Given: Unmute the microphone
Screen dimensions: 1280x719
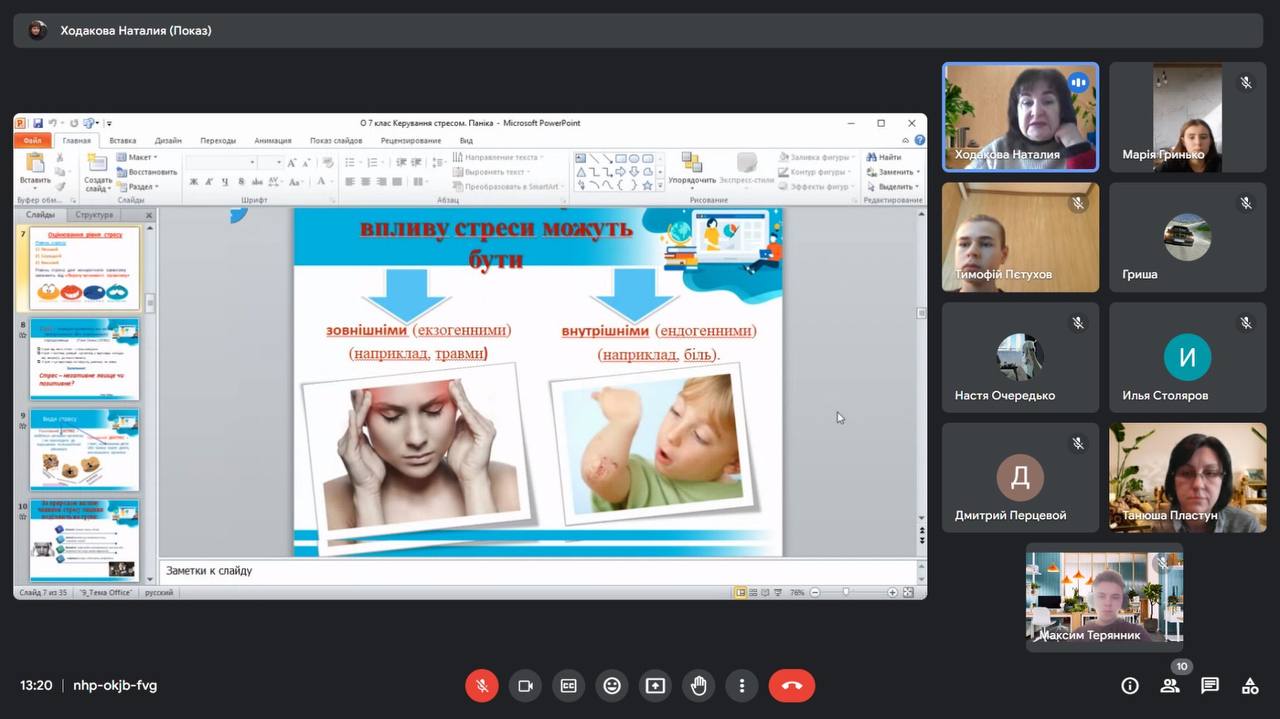Looking at the screenshot, I should [x=481, y=685].
